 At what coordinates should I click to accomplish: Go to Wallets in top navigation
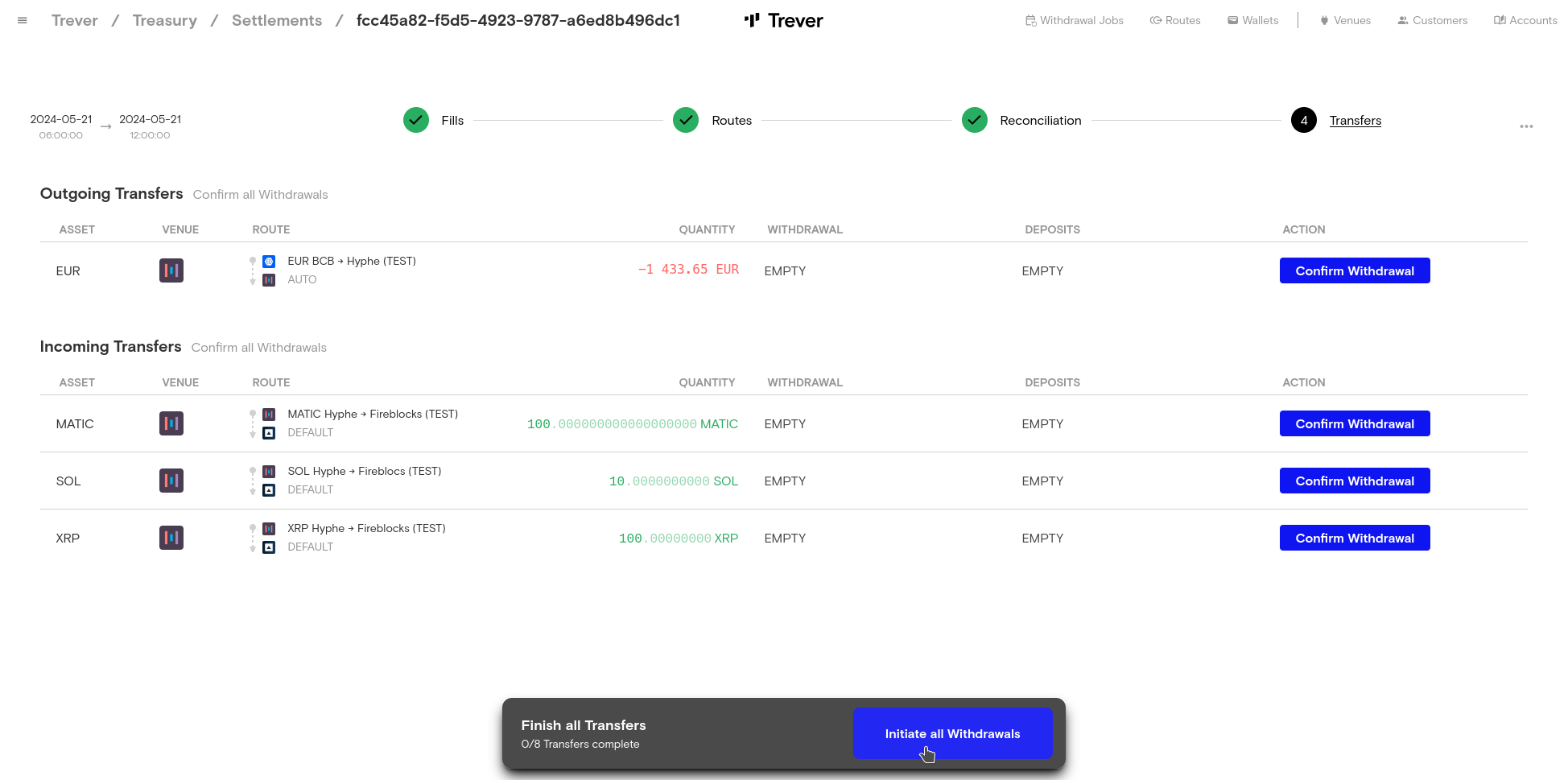pyautogui.click(x=1253, y=21)
